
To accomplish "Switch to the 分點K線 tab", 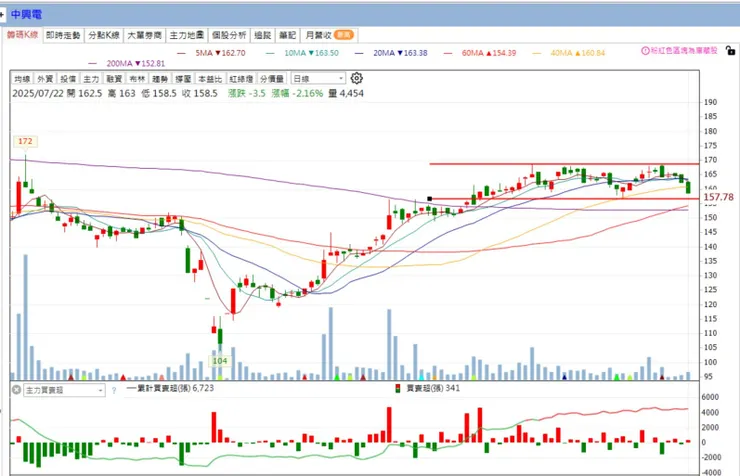I will (x=104, y=35).
